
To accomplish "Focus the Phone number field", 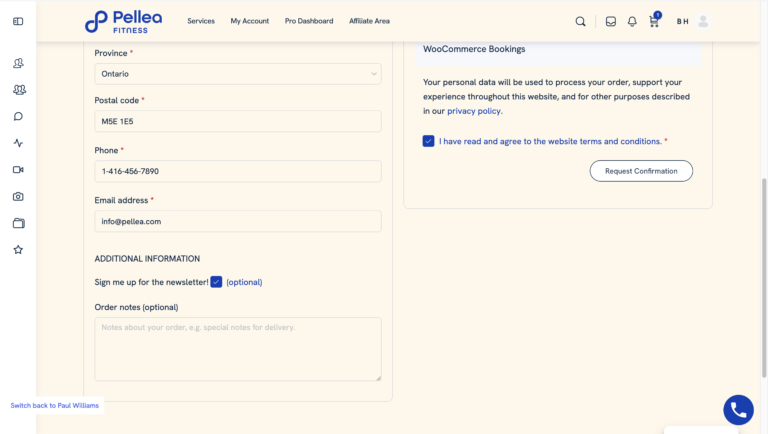I will pos(238,171).
